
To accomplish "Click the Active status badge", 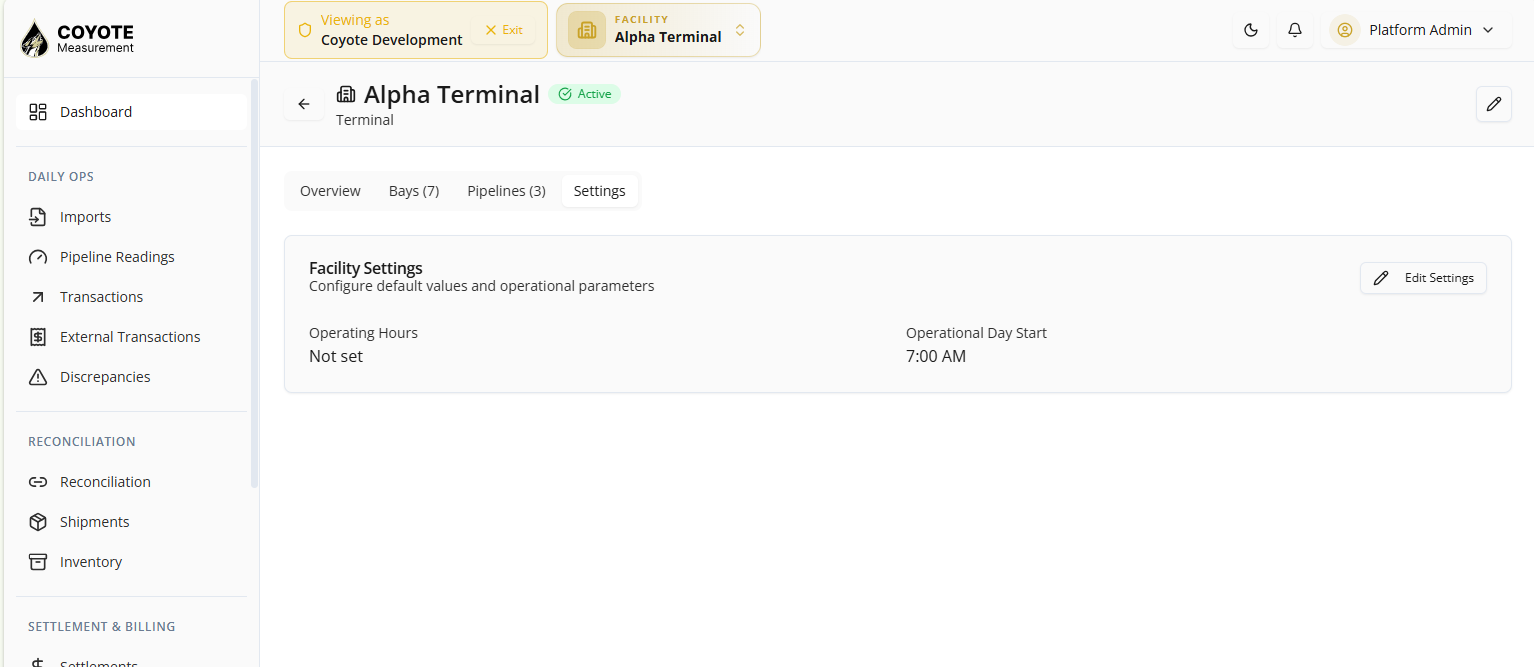I will (x=584, y=94).
